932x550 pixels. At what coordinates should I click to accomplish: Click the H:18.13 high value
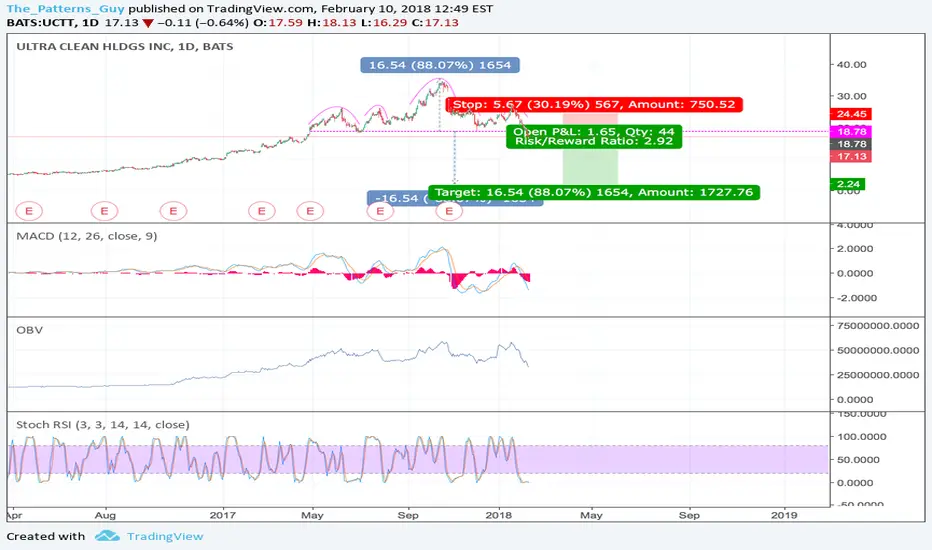(331, 23)
